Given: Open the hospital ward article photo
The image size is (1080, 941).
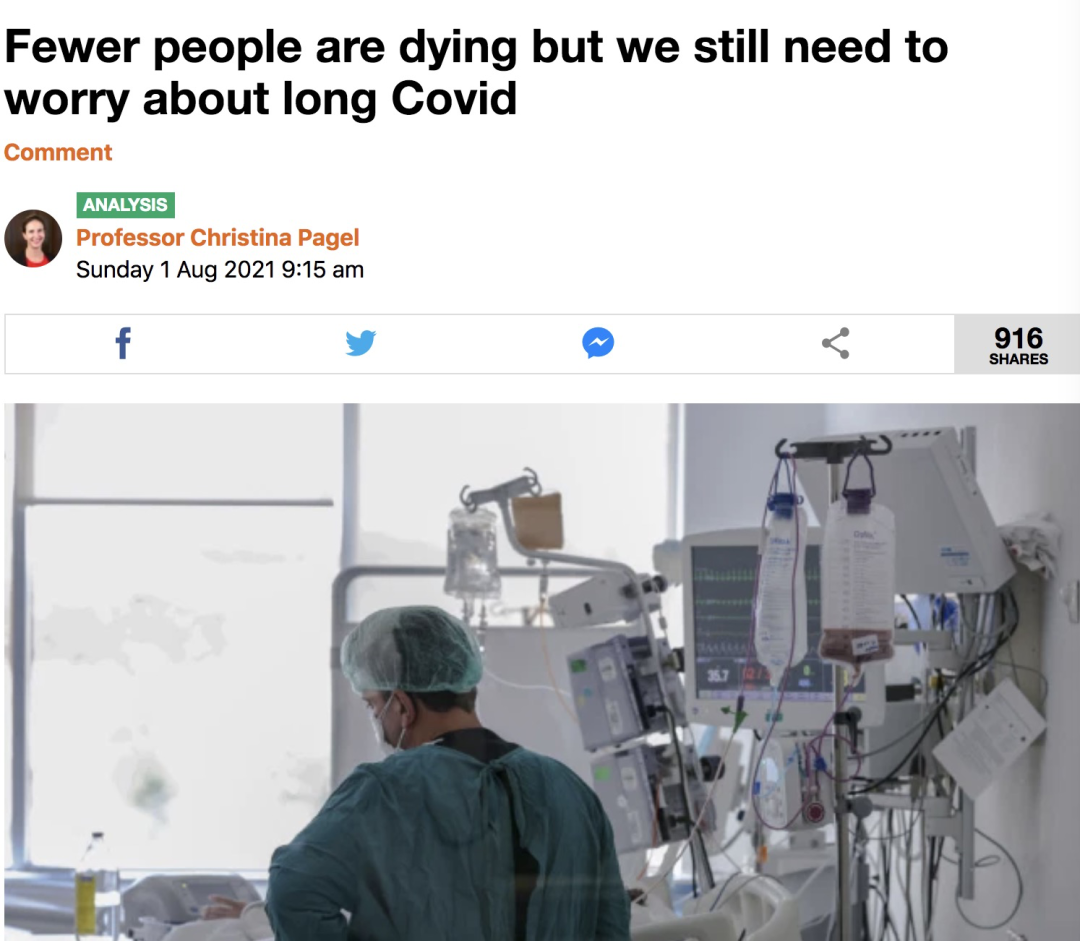Looking at the screenshot, I should 542,672.
